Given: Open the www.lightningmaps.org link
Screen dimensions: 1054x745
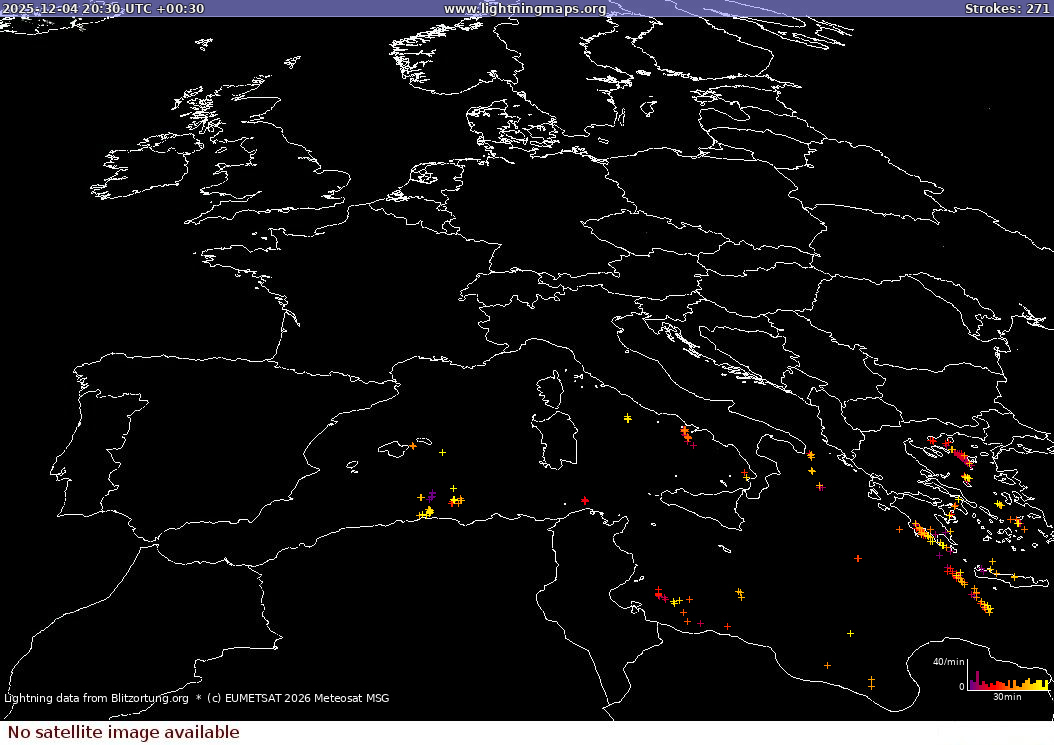Looking at the screenshot, I should [524, 9].
